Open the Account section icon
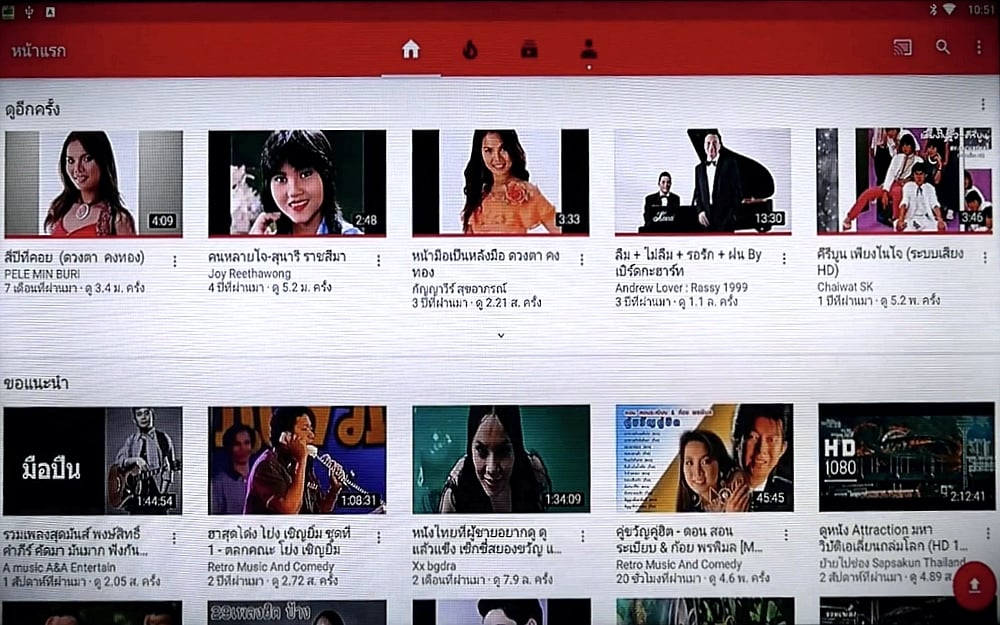The height and width of the screenshot is (625, 1000). point(587,46)
